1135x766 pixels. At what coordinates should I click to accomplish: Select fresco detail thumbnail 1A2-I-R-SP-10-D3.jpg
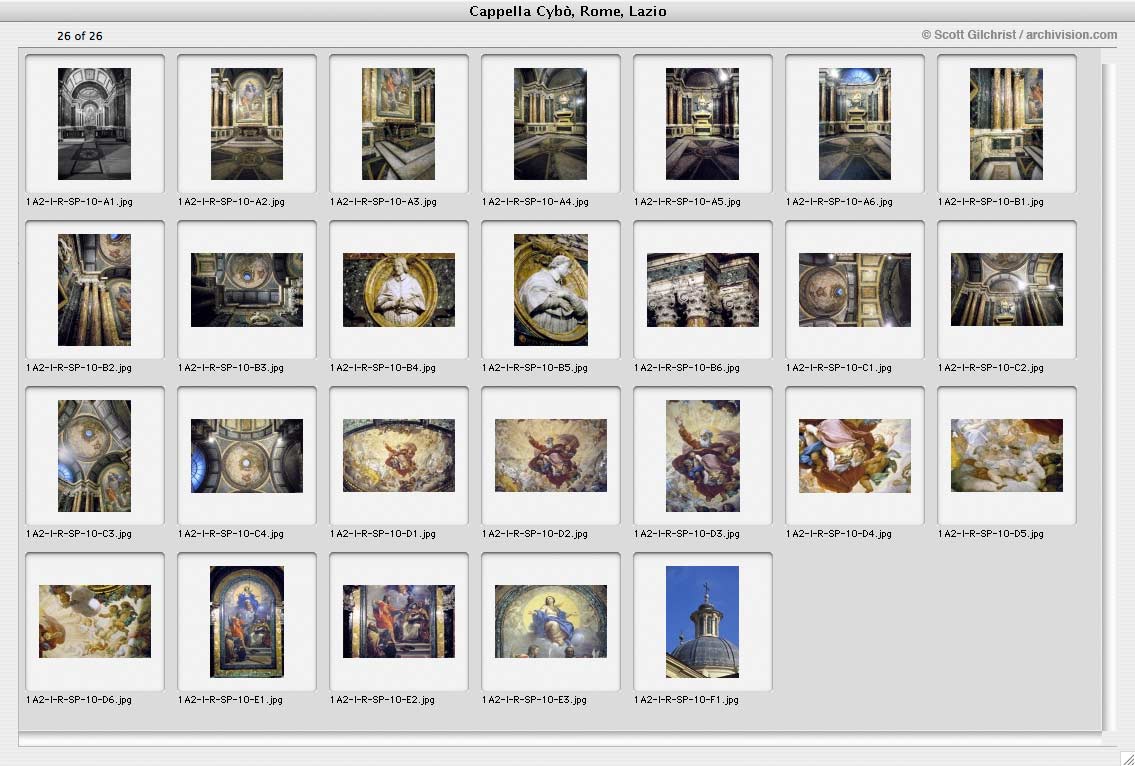703,456
